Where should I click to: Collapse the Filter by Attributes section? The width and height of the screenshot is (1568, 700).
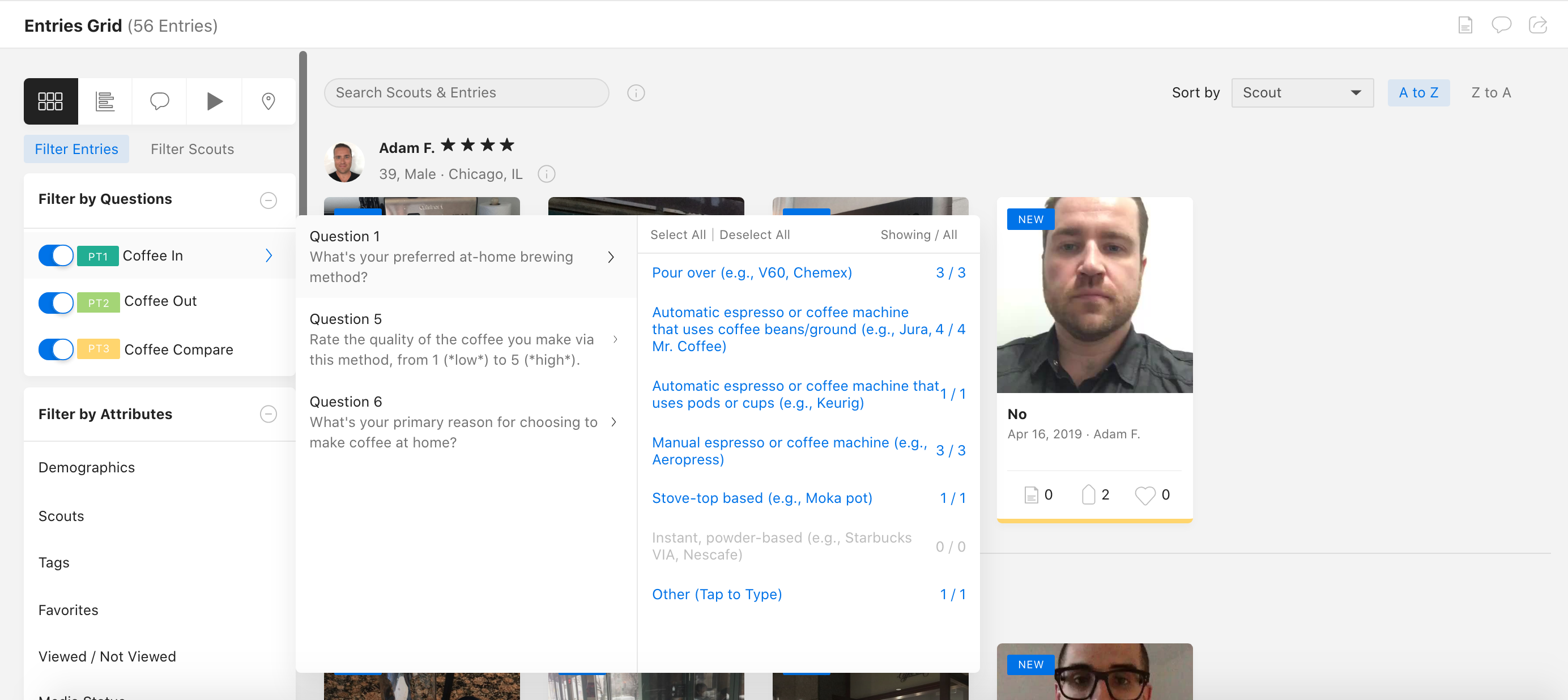[269, 414]
